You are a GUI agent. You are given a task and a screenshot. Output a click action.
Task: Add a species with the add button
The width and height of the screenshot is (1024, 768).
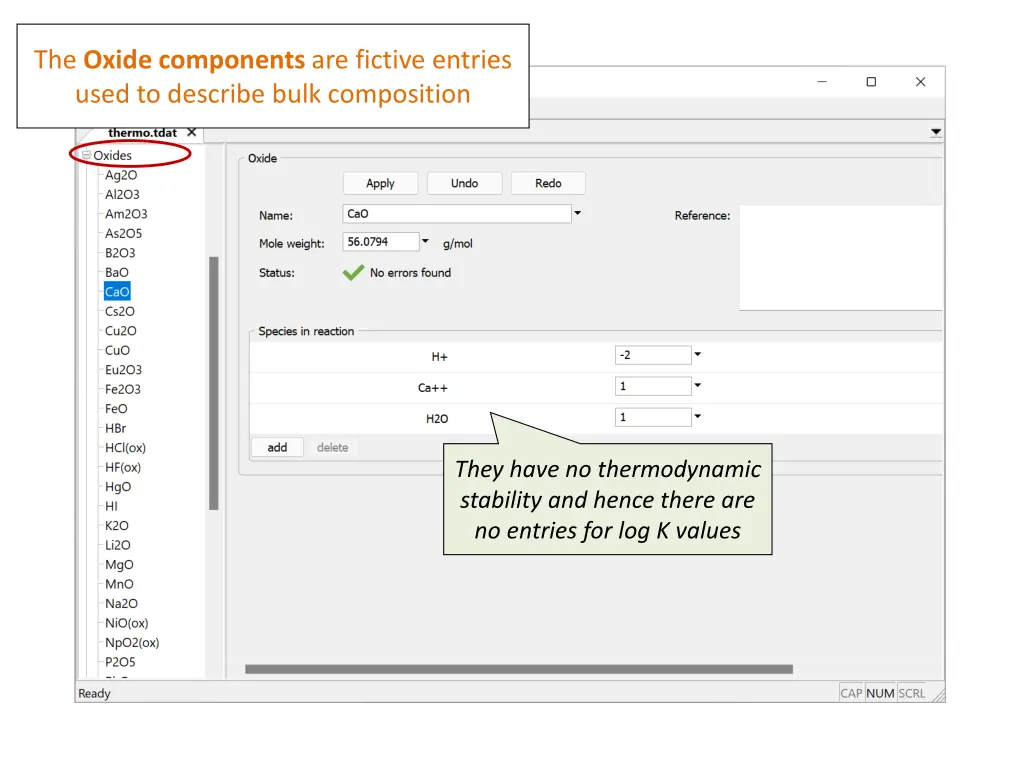coord(277,447)
